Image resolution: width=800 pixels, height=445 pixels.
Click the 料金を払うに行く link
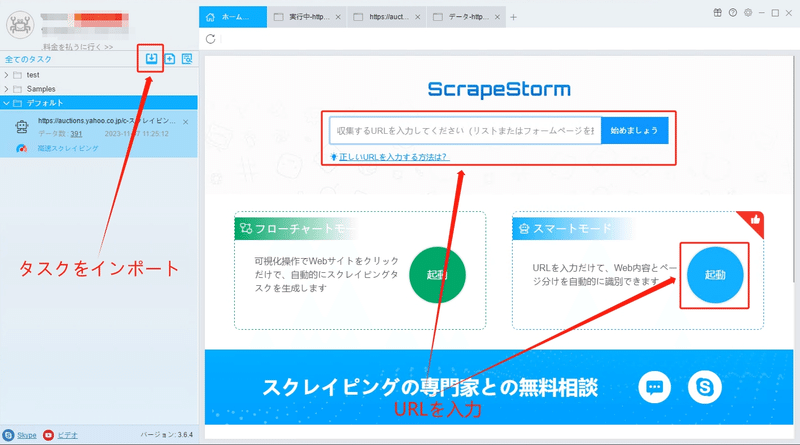pyautogui.click(x=78, y=46)
